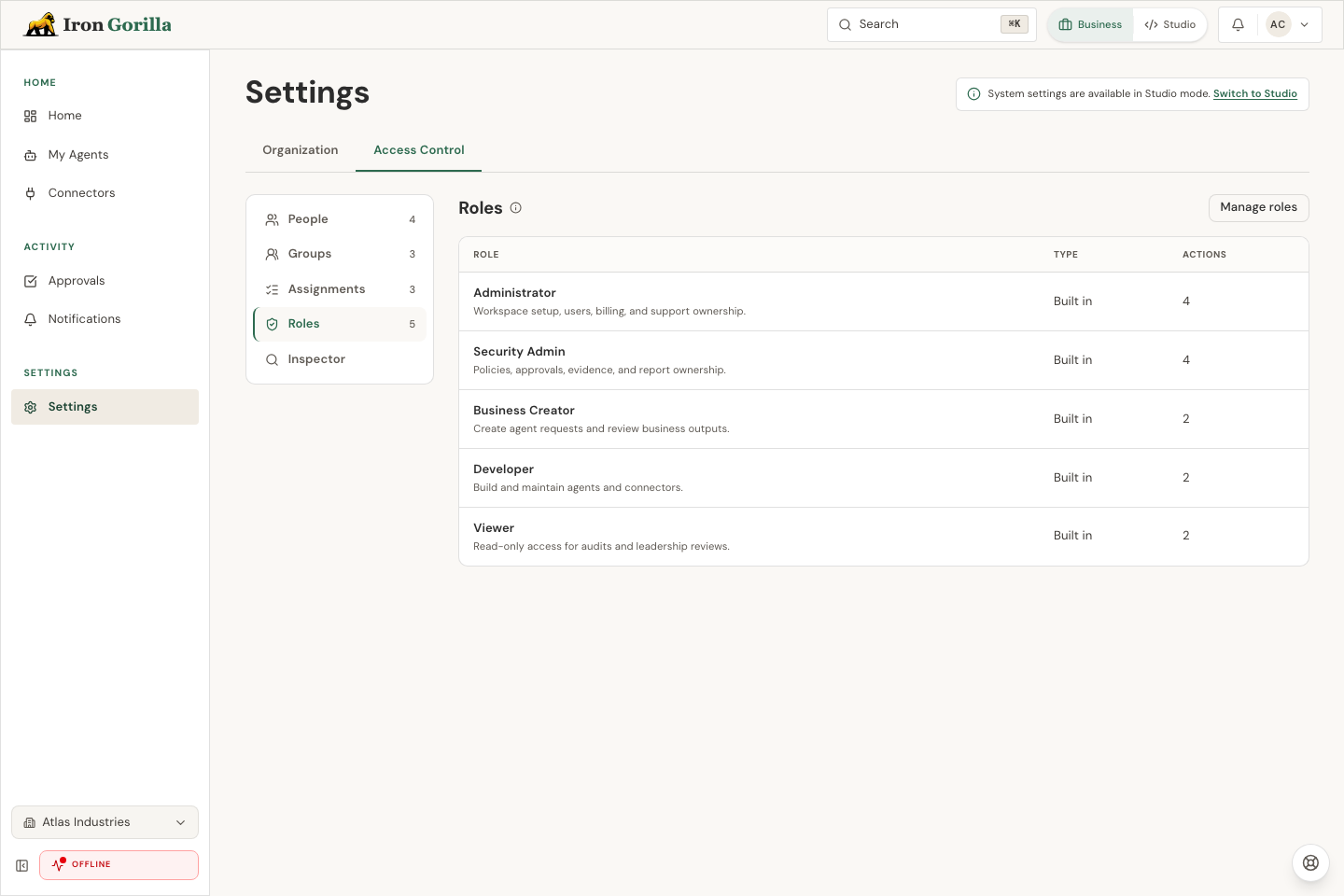
Task: Focus the Search field
Action: point(931,24)
